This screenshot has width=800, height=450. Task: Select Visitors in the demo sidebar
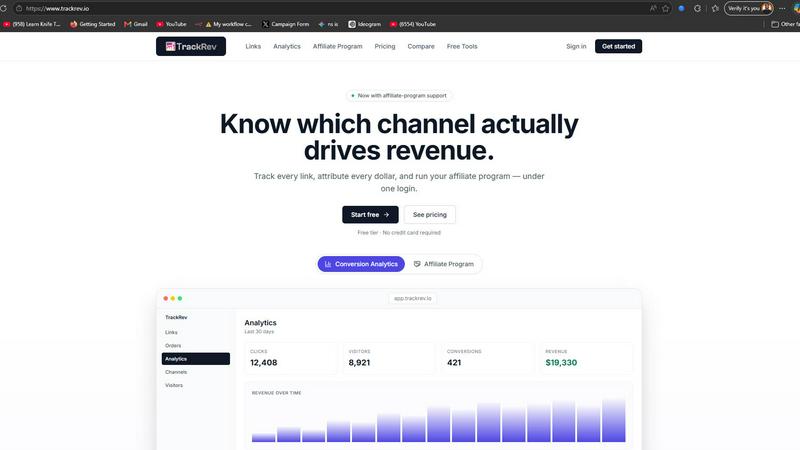174,385
